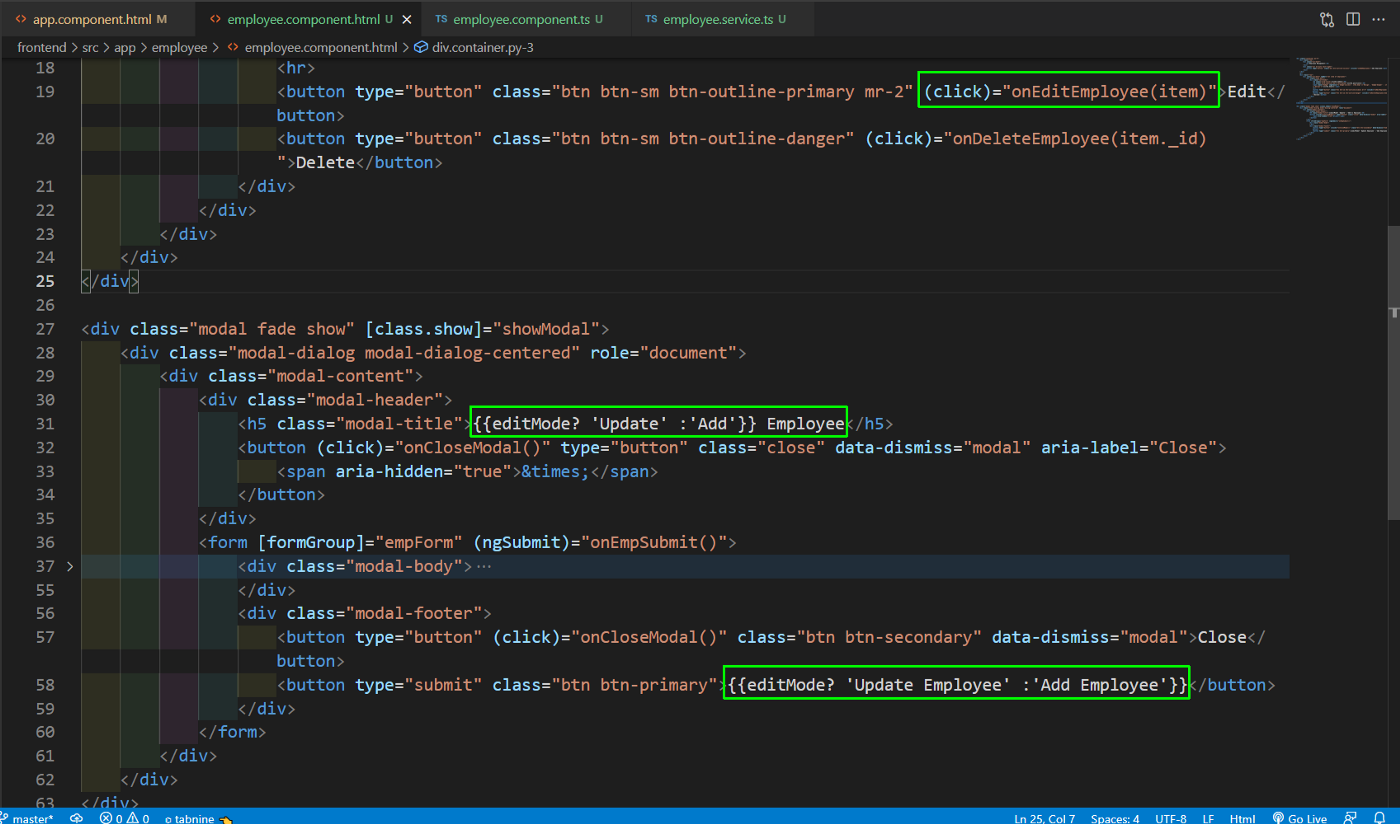Image resolution: width=1400 pixels, height=824 pixels.
Task: Open notifications bell icon
Action: click(1381, 817)
